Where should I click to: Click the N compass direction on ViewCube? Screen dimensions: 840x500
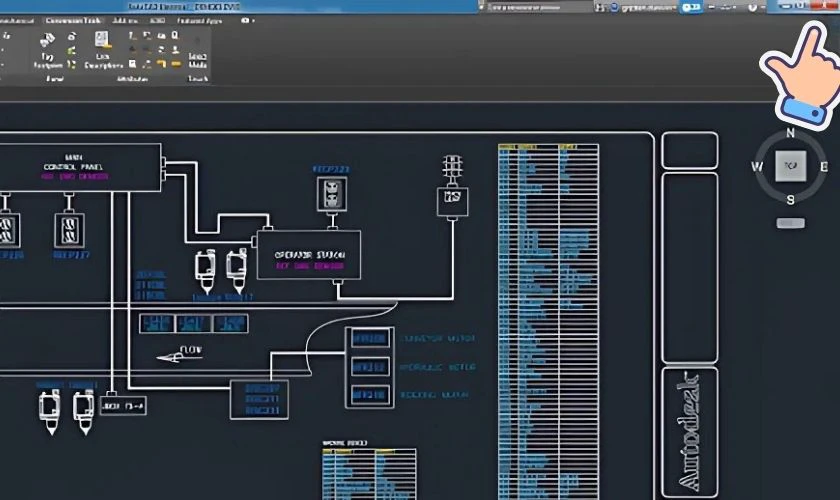click(x=790, y=133)
